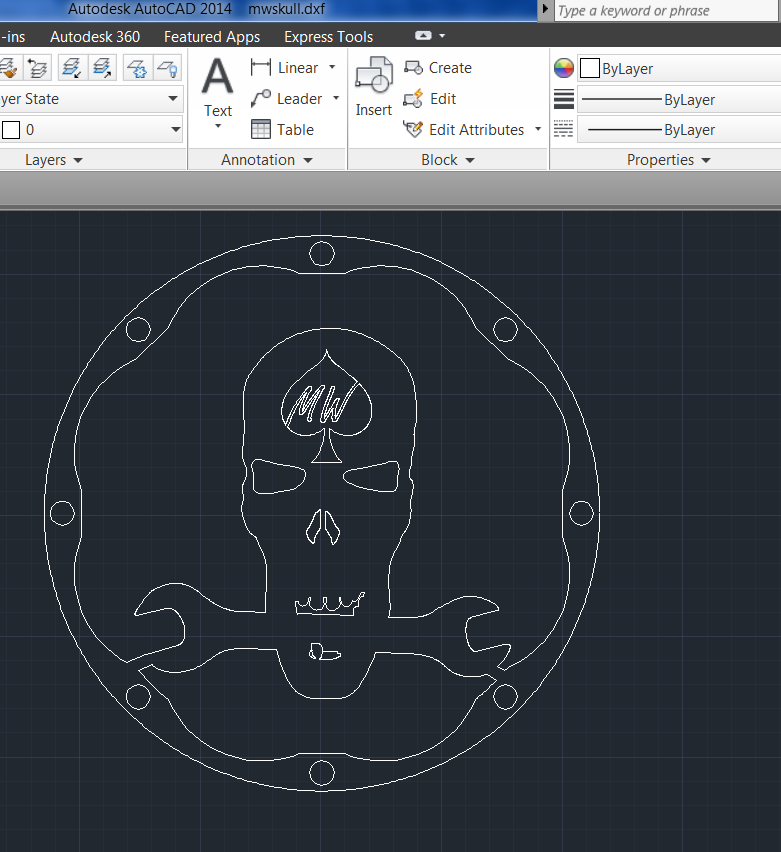
Task: Switch to the Autodesk 360 tab
Action: point(95,37)
